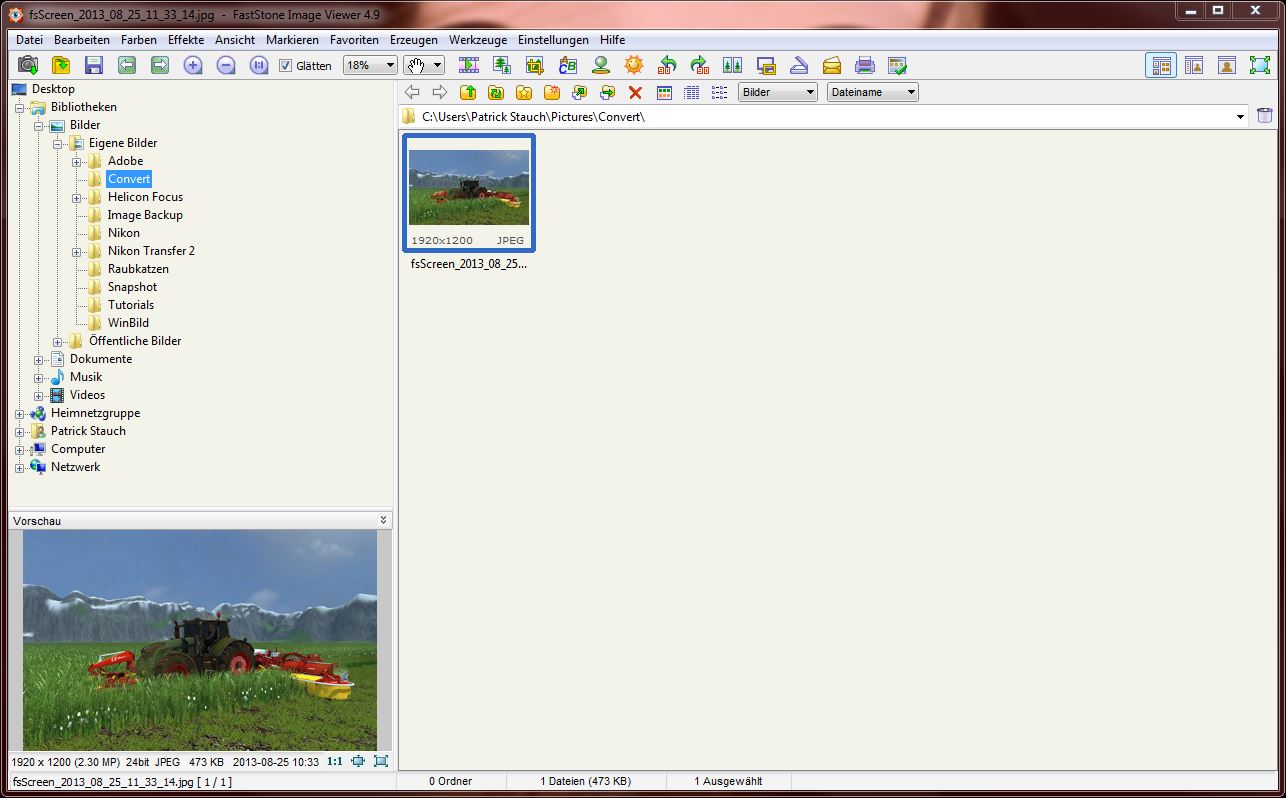Start the slideshow with the filmstrip icon

click(468, 65)
